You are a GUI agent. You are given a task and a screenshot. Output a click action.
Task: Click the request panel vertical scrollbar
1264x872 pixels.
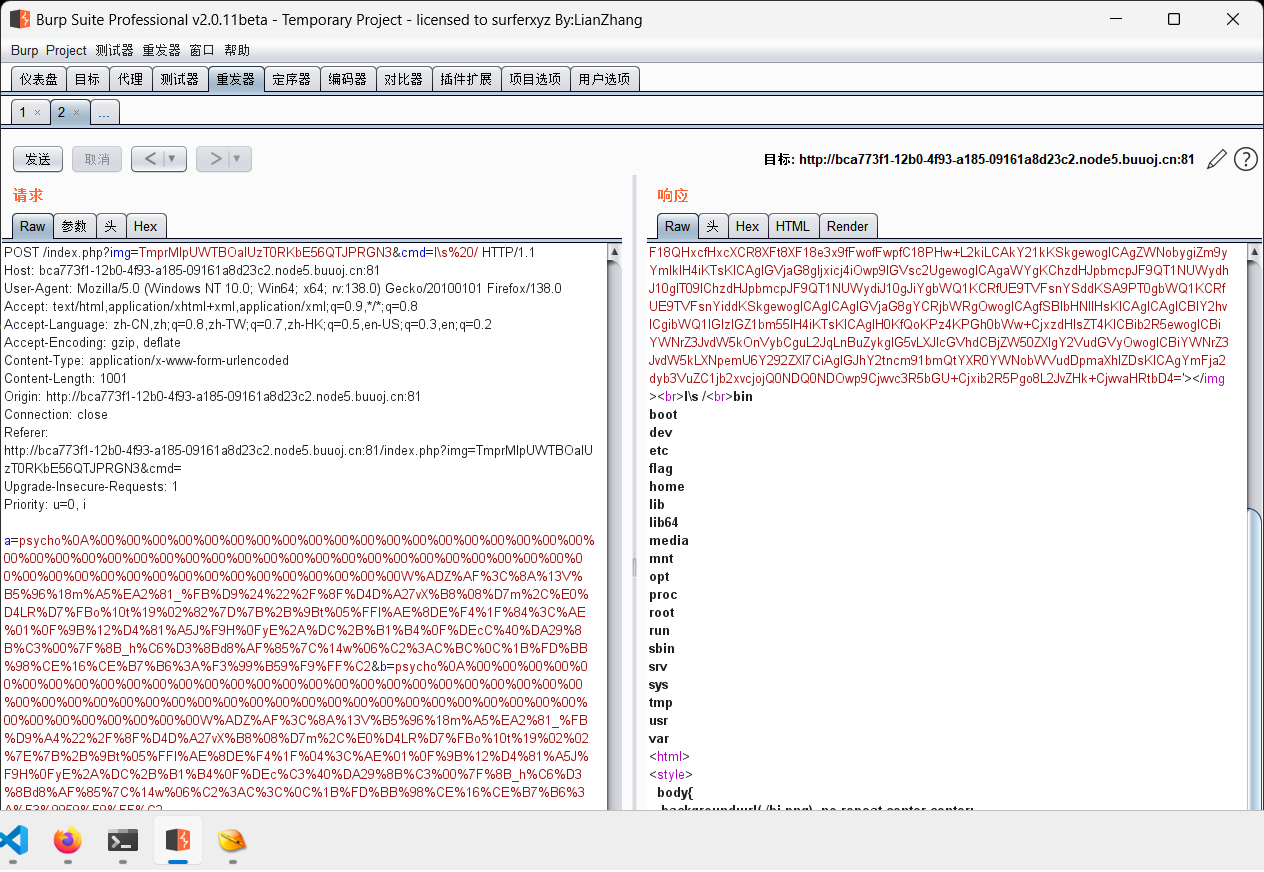614,528
